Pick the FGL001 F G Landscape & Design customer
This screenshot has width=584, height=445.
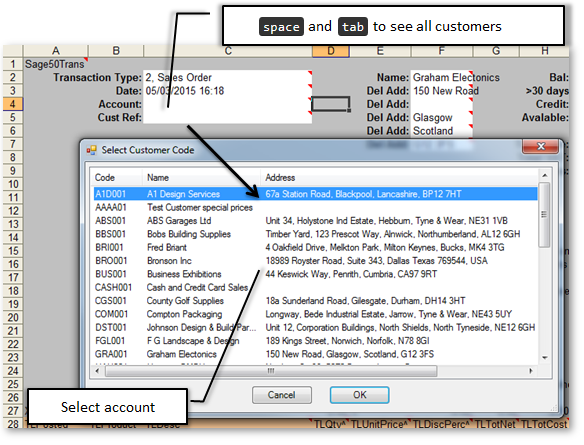click(316, 341)
